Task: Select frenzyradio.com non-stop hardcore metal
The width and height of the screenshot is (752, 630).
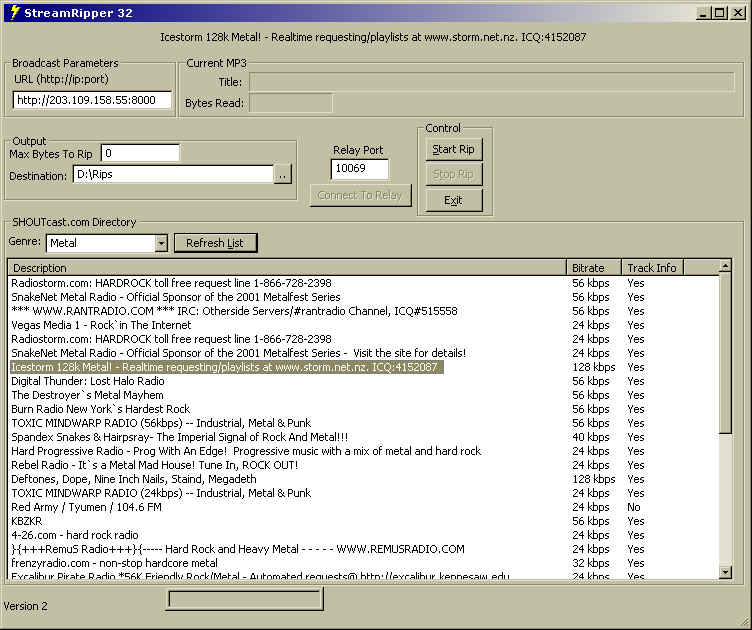Action: (363, 563)
